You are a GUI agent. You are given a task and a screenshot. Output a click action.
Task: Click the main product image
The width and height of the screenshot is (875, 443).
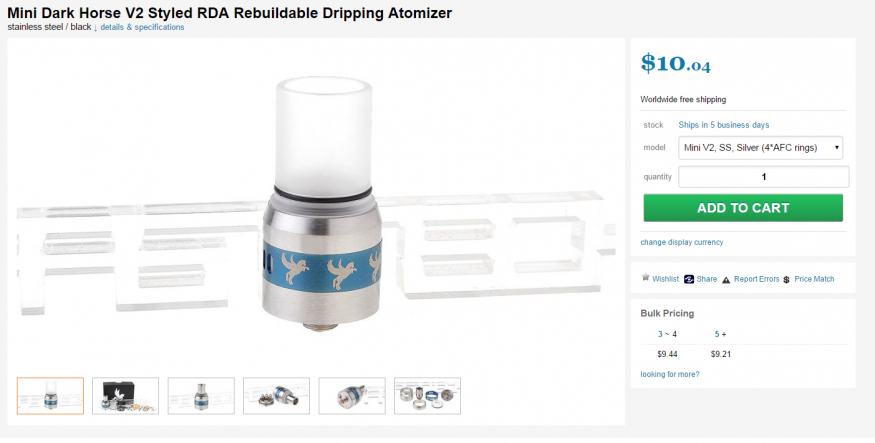click(316, 204)
